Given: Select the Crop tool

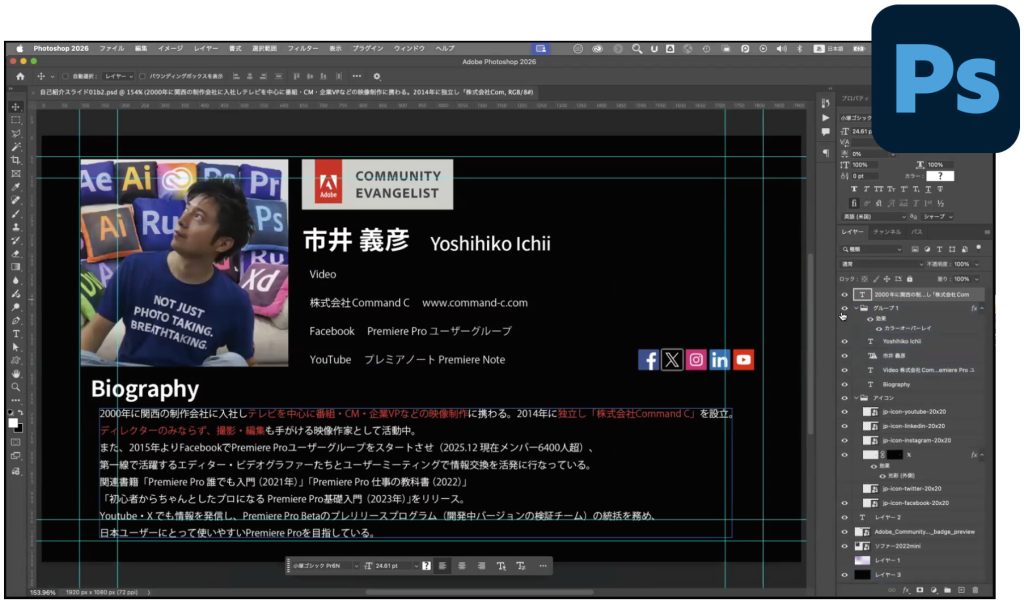Looking at the screenshot, I should [16, 160].
